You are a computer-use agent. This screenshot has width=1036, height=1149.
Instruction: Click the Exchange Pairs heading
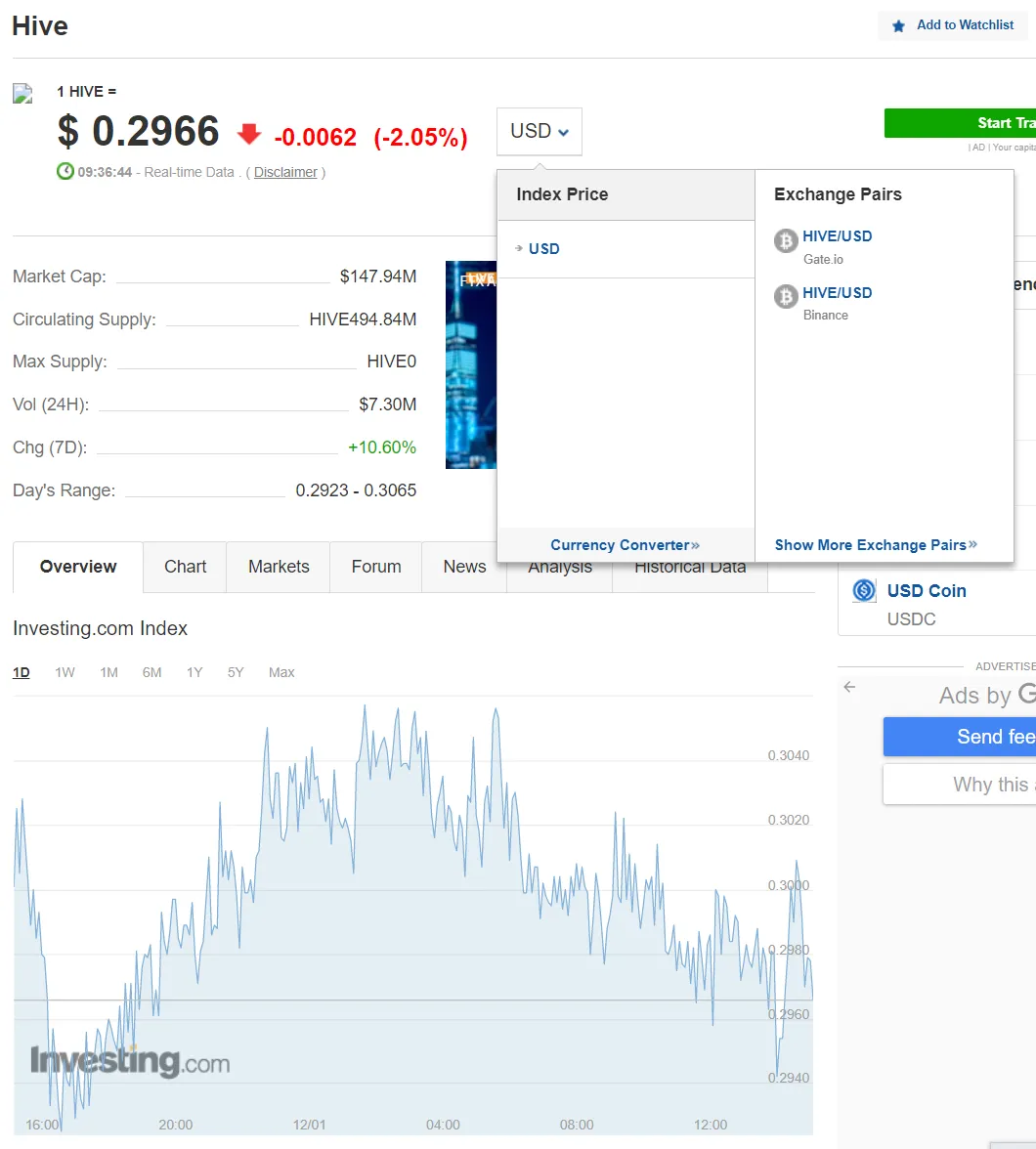point(838,194)
